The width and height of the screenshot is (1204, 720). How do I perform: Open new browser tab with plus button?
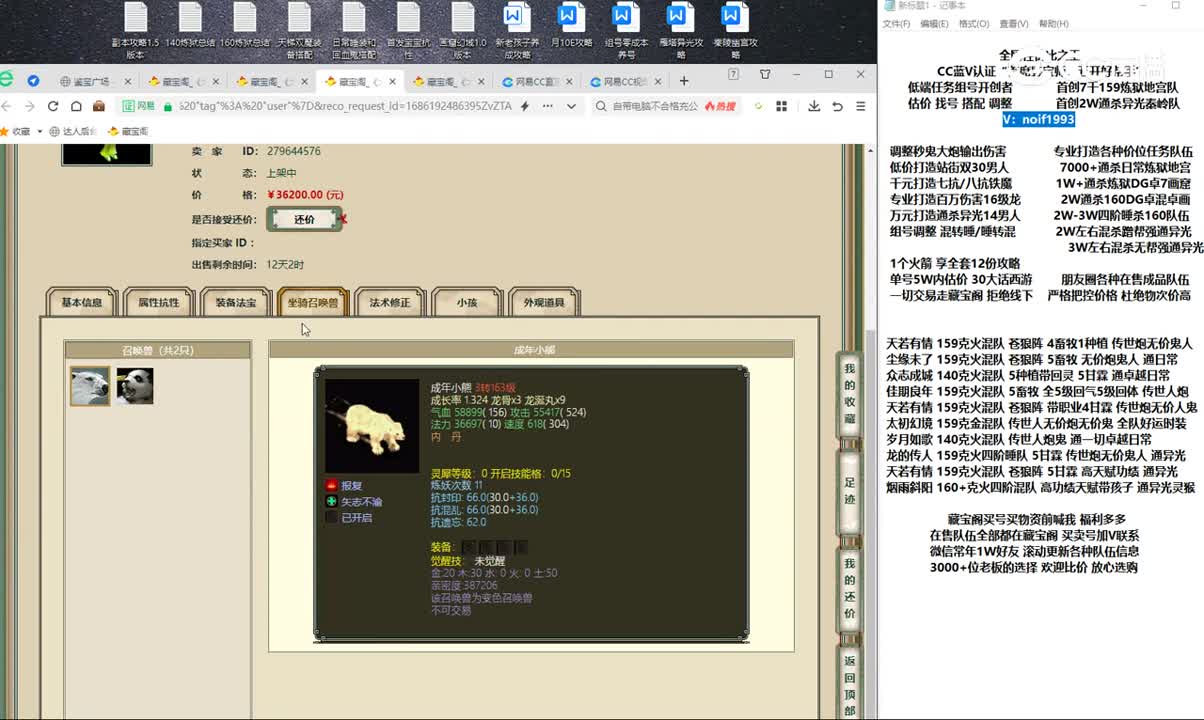click(684, 81)
